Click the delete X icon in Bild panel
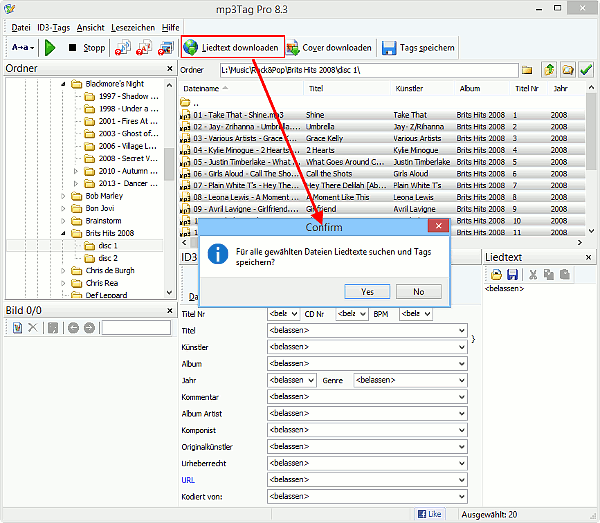Viewport: 600px width, 523px height. (x=33, y=328)
